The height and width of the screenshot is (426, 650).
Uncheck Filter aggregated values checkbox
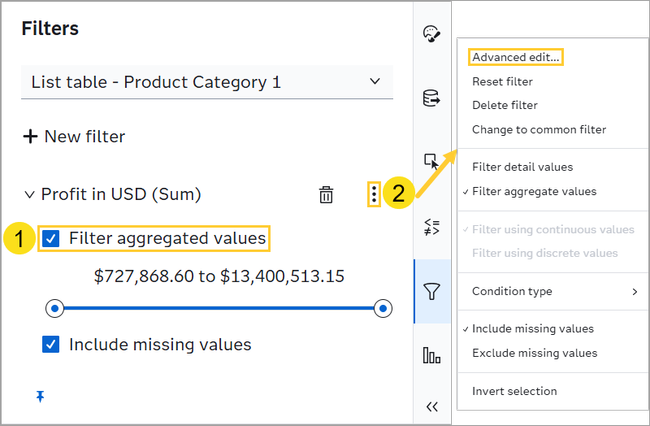coord(51,238)
